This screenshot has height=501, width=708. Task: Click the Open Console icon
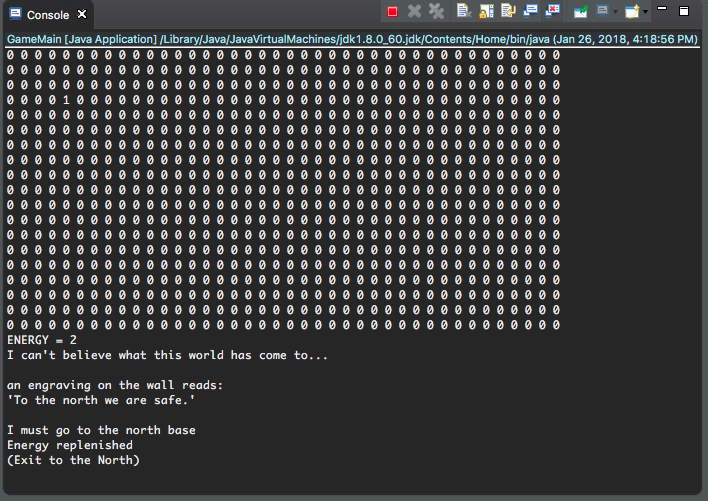tap(632, 12)
